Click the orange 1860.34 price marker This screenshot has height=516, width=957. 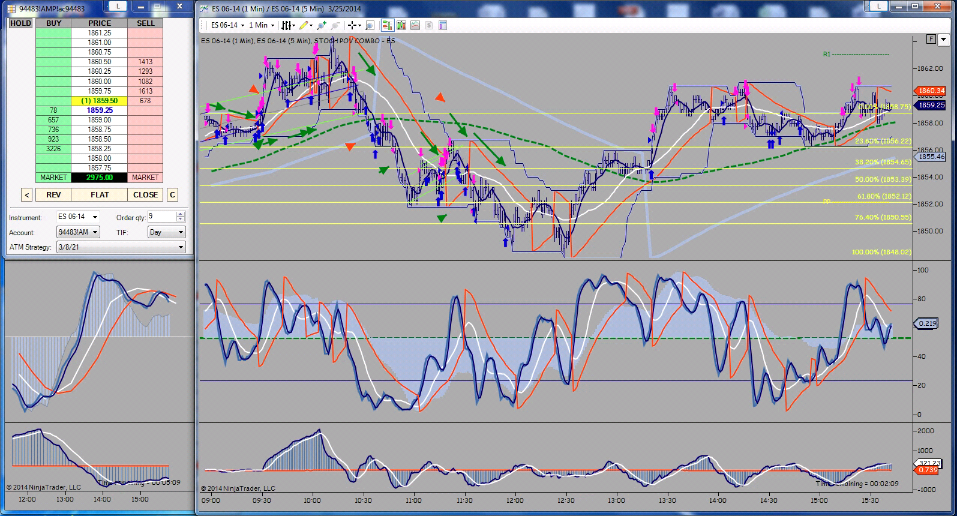[x=930, y=91]
